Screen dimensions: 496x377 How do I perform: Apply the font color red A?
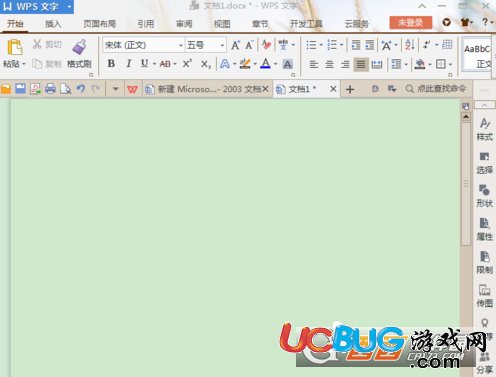pos(265,64)
